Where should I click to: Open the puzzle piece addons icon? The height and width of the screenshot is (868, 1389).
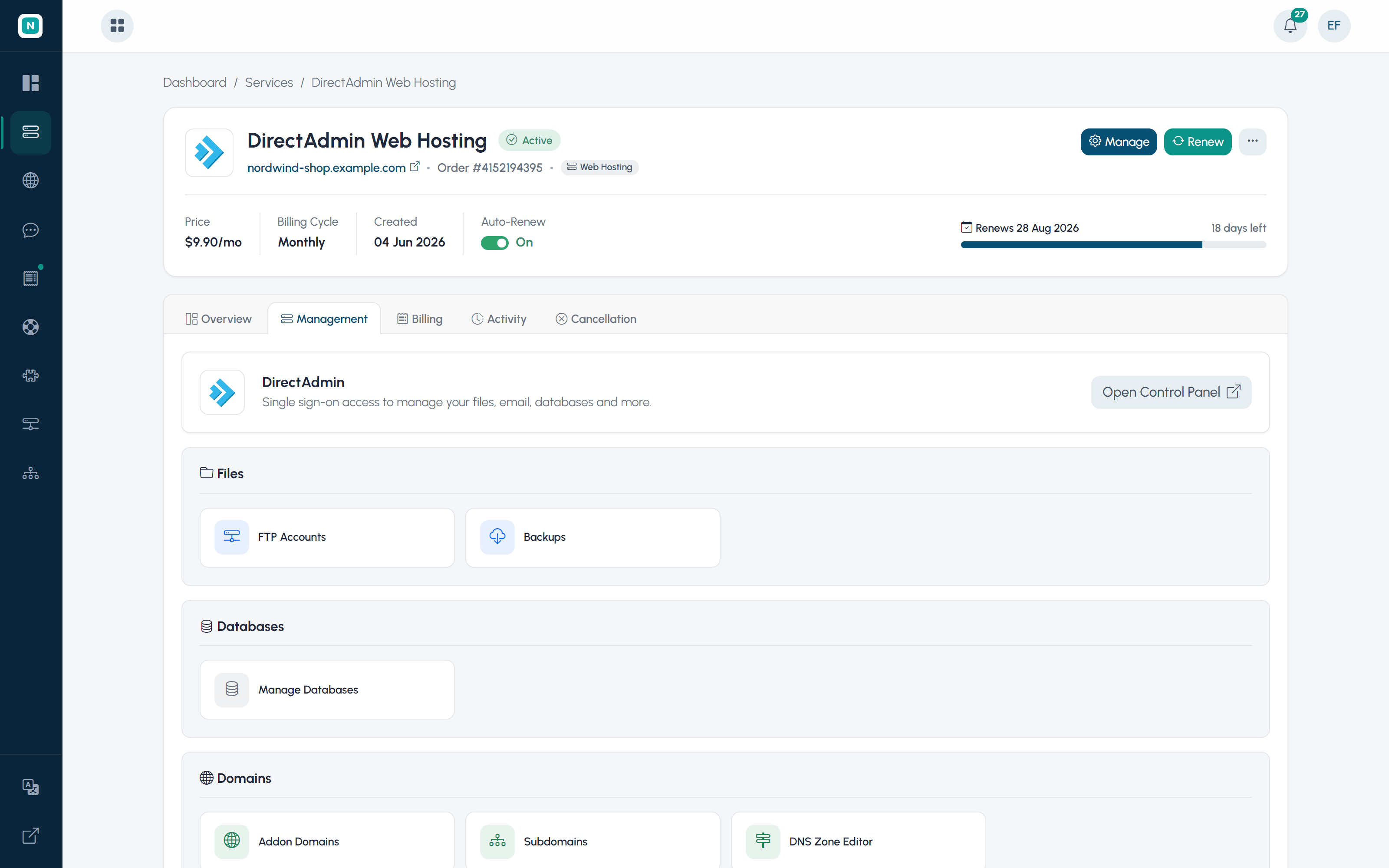coord(30,376)
